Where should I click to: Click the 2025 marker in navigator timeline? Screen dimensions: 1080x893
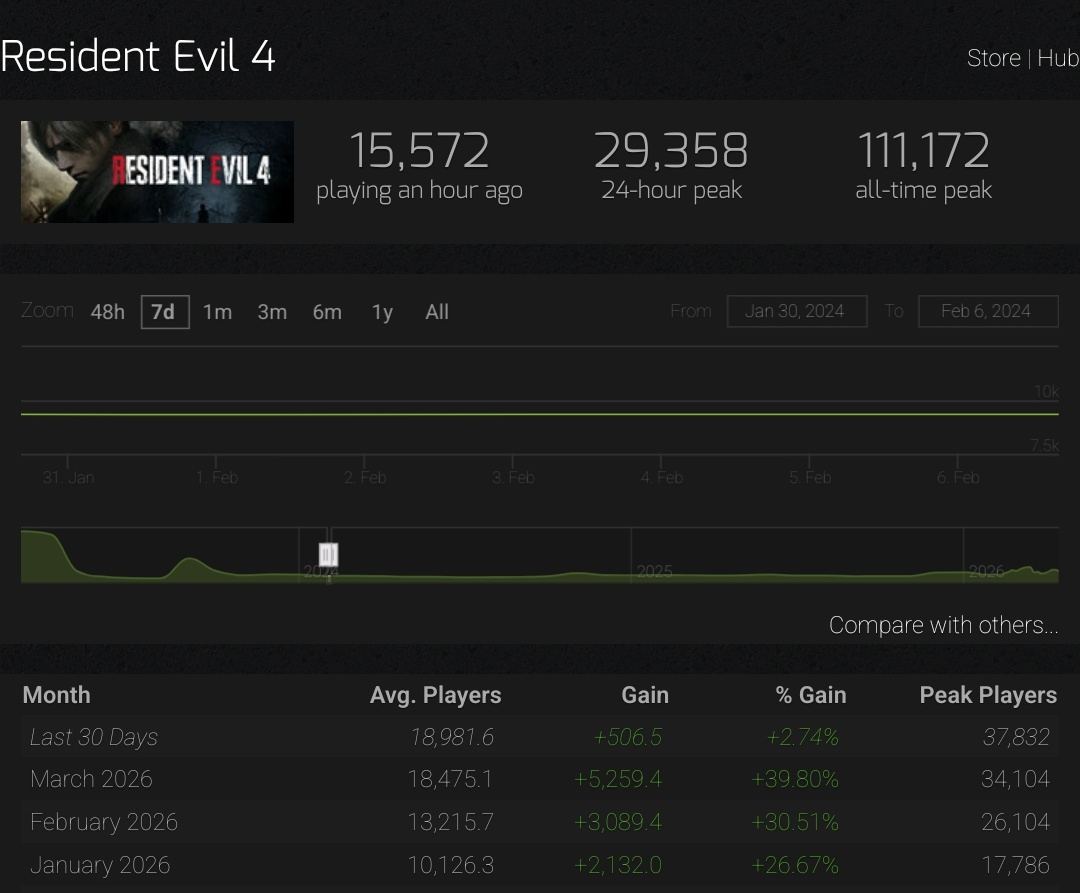(x=654, y=571)
